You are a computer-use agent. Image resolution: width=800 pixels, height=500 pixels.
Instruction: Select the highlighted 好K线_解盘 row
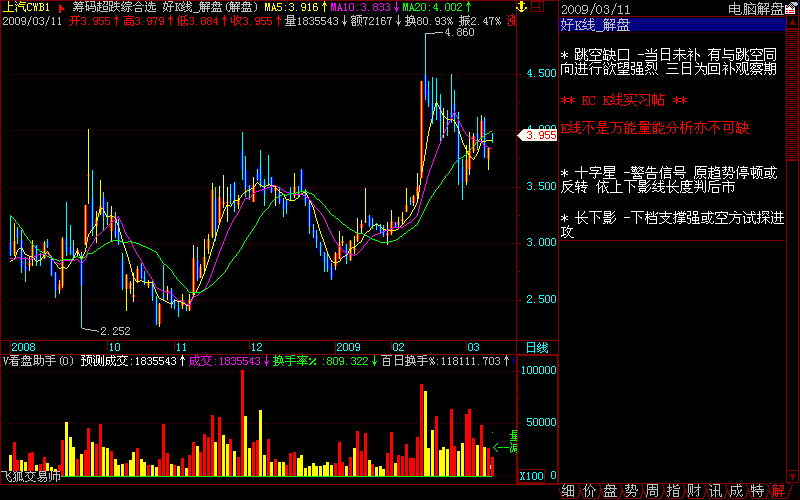(672, 24)
